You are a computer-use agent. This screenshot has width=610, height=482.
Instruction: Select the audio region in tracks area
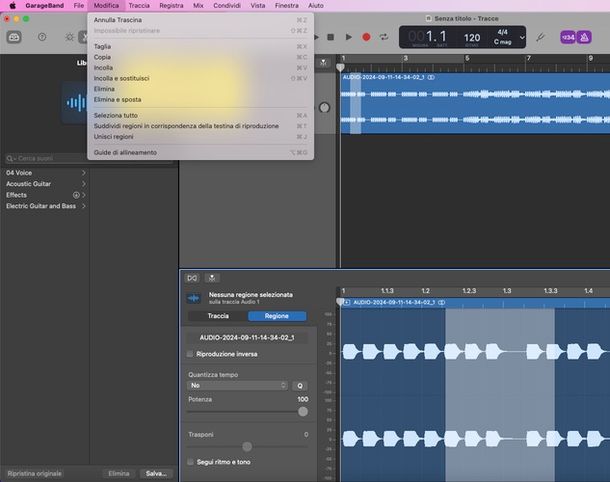pos(475,103)
